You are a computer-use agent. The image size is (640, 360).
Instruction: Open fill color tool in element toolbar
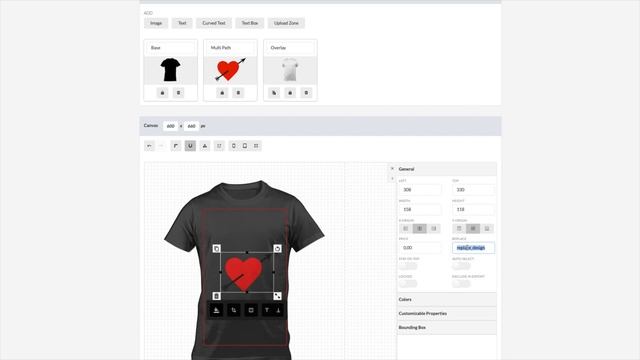pos(217,310)
